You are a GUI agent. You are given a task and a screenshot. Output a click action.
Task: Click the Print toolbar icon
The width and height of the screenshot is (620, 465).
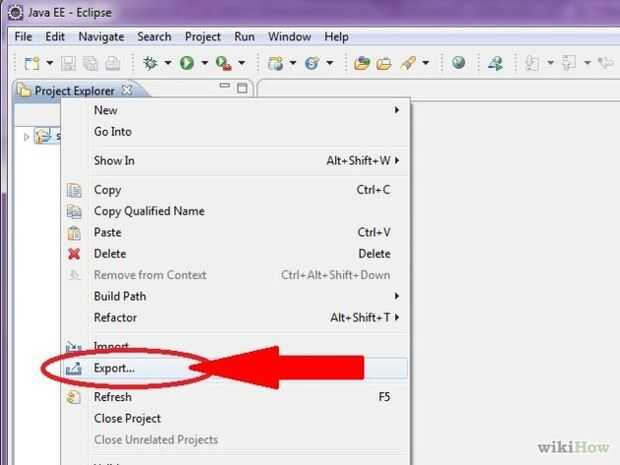pos(112,63)
